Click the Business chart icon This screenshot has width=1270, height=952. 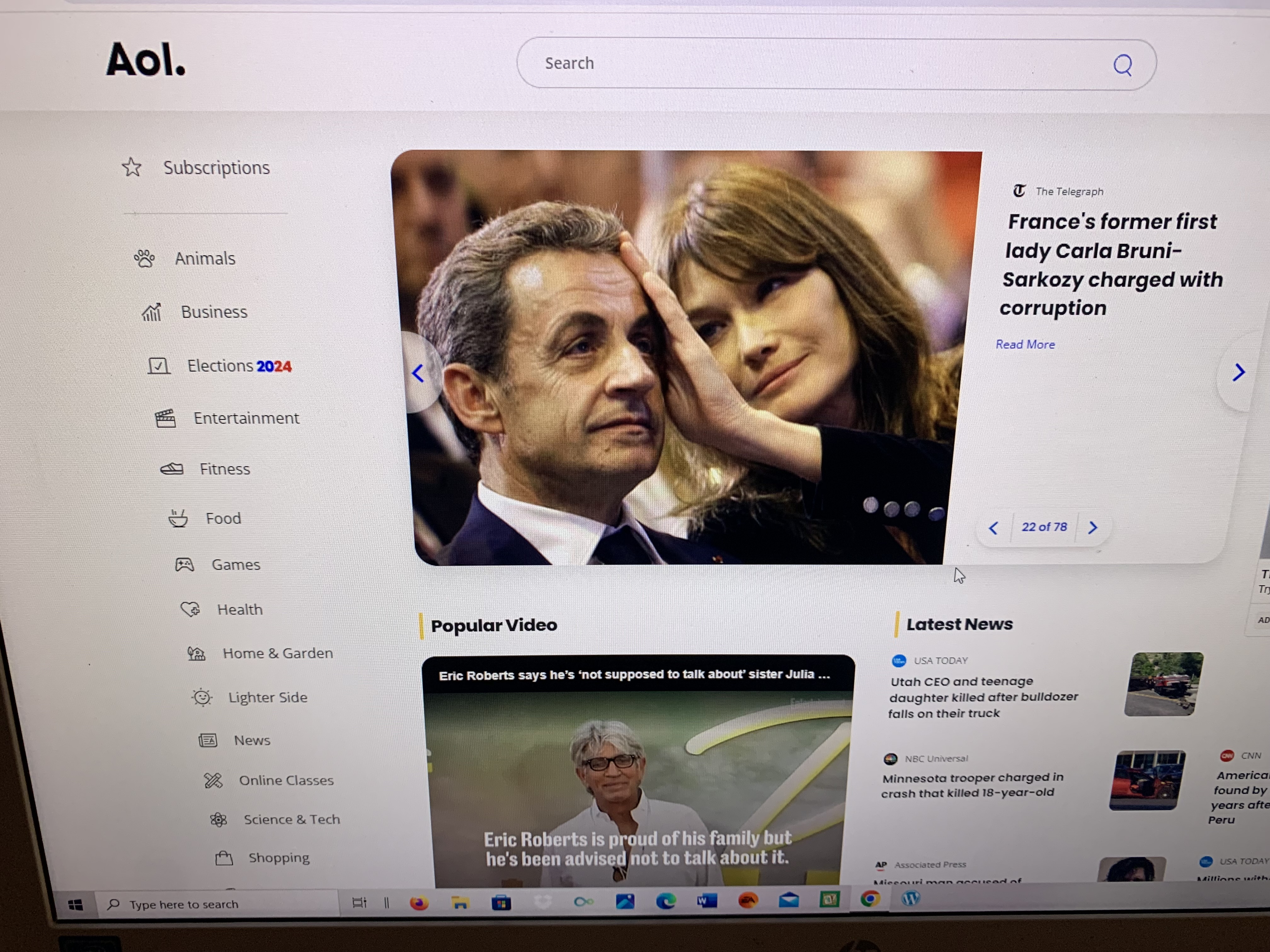click(x=152, y=312)
